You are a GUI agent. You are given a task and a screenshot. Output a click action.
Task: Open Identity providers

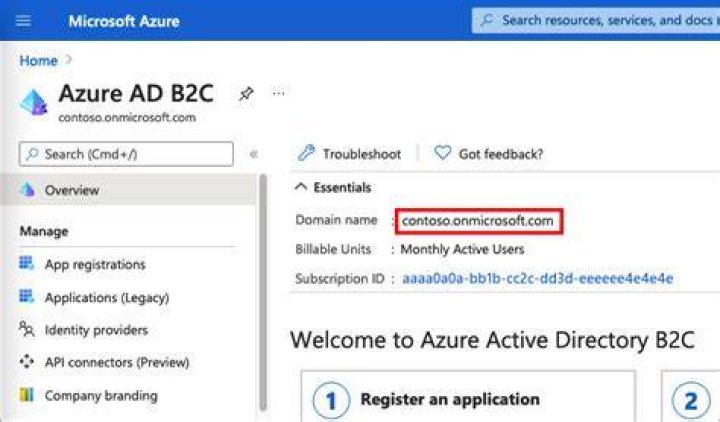pyautogui.click(x=96, y=330)
